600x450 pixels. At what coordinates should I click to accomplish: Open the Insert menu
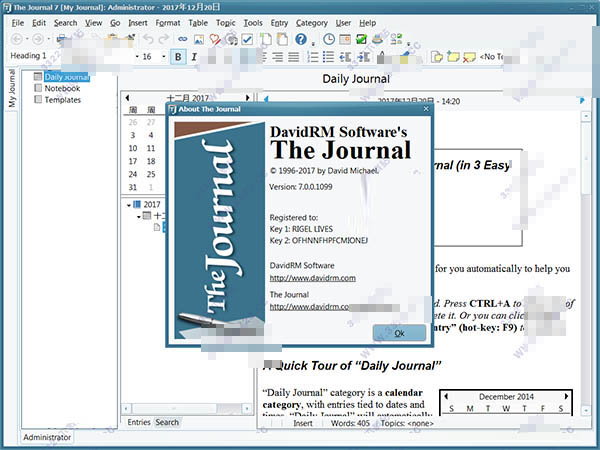click(x=138, y=23)
